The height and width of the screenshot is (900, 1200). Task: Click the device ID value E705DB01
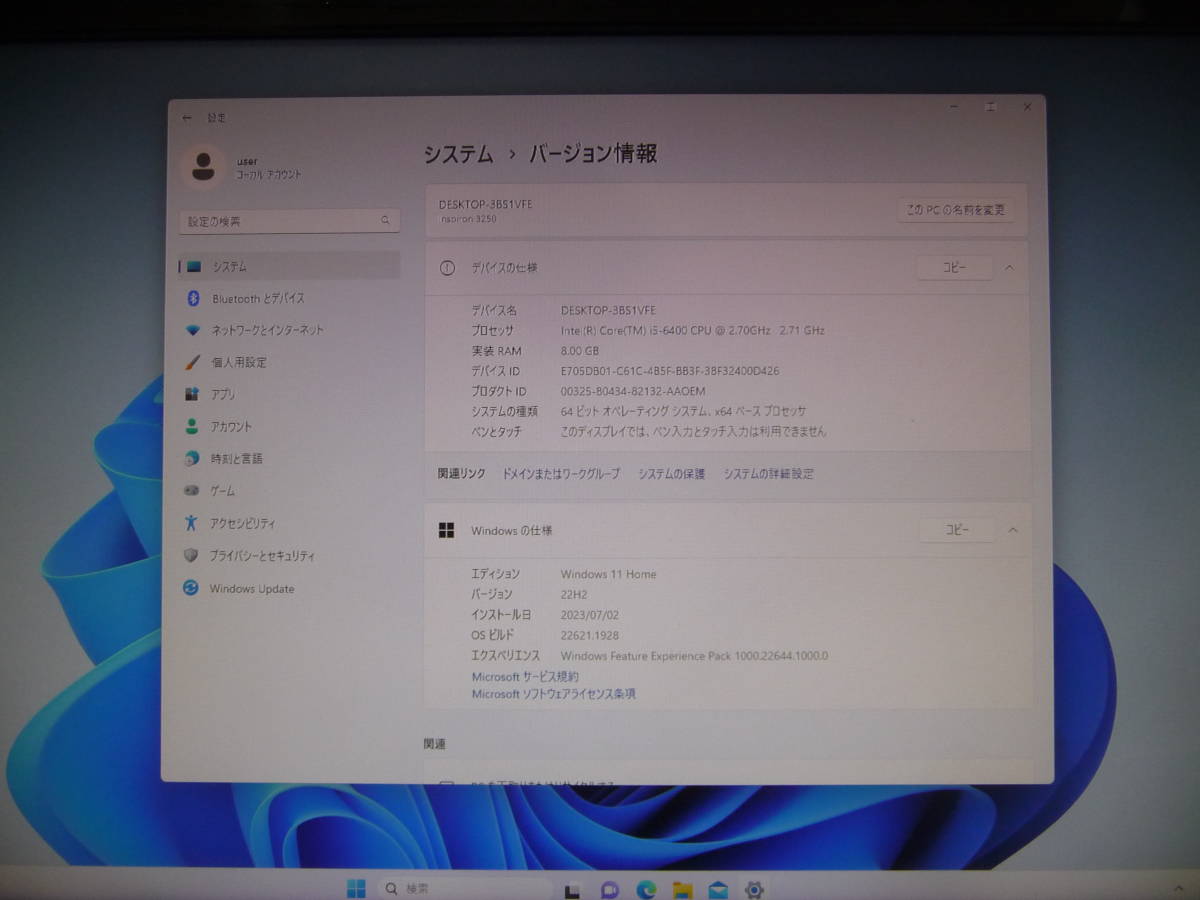click(670, 371)
